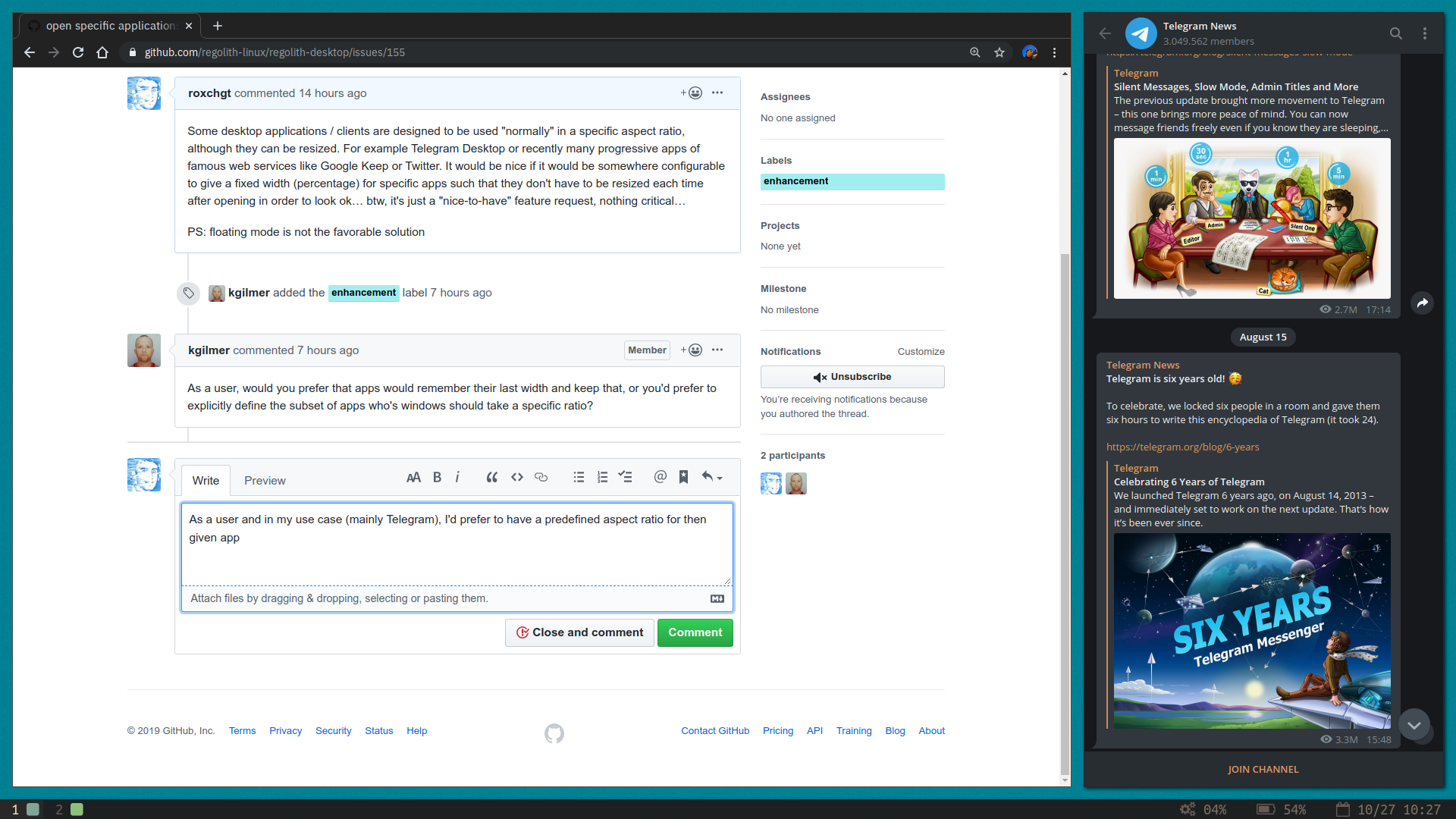Image resolution: width=1456 pixels, height=819 pixels.
Task: Insert a code snippet in the comment
Action: click(516, 477)
